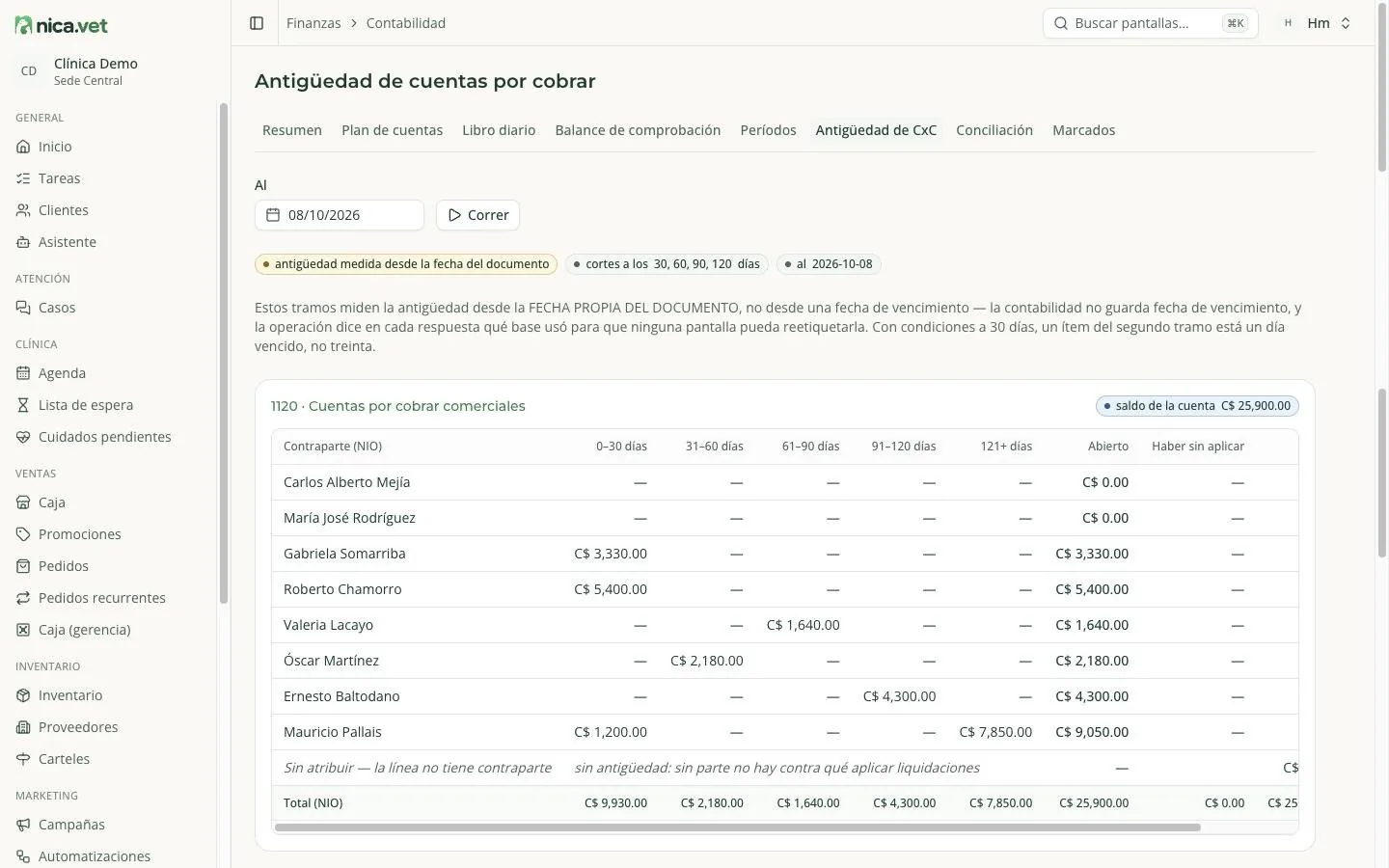Viewport: 1389px width, 868px height.
Task: Click the Campañas megaphone icon
Action: pos(23,825)
